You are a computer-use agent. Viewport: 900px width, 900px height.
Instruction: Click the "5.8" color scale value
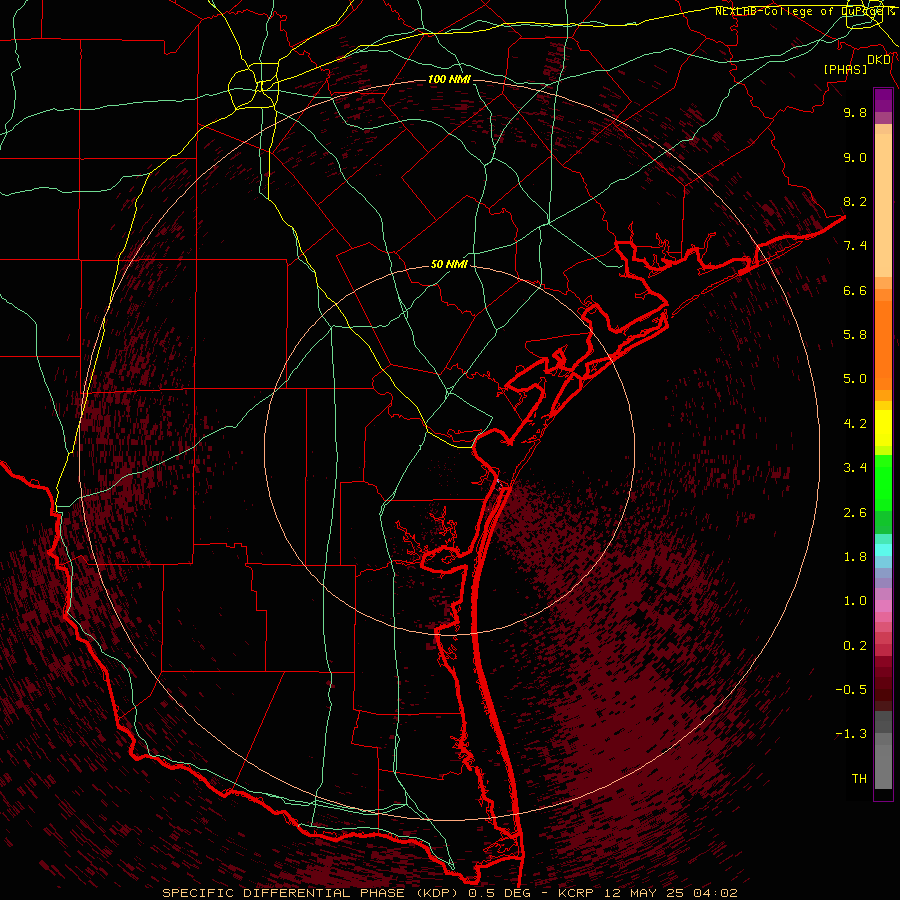click(855, 335)
